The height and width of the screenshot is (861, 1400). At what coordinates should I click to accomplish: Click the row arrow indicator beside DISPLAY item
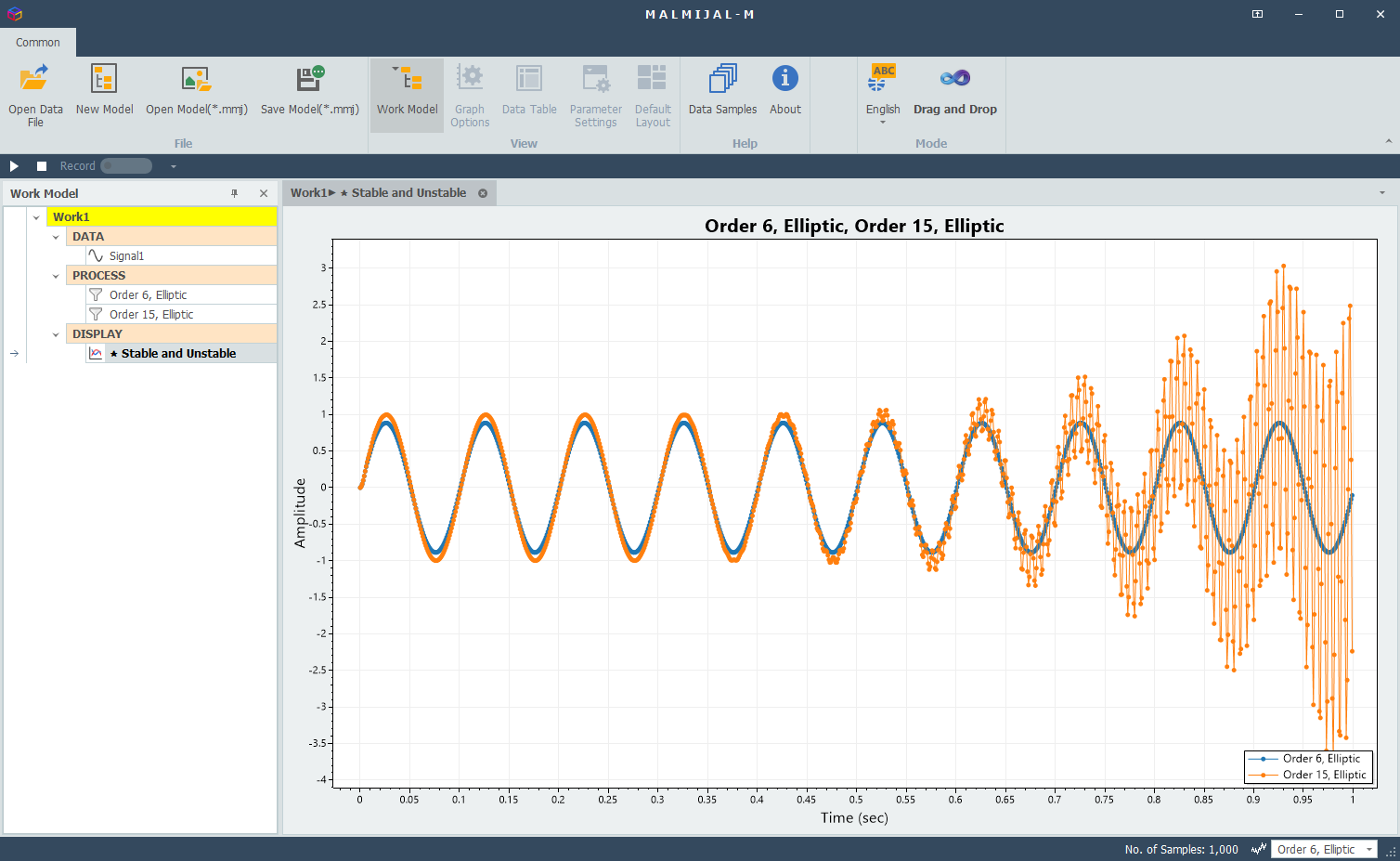coord(14,353)
